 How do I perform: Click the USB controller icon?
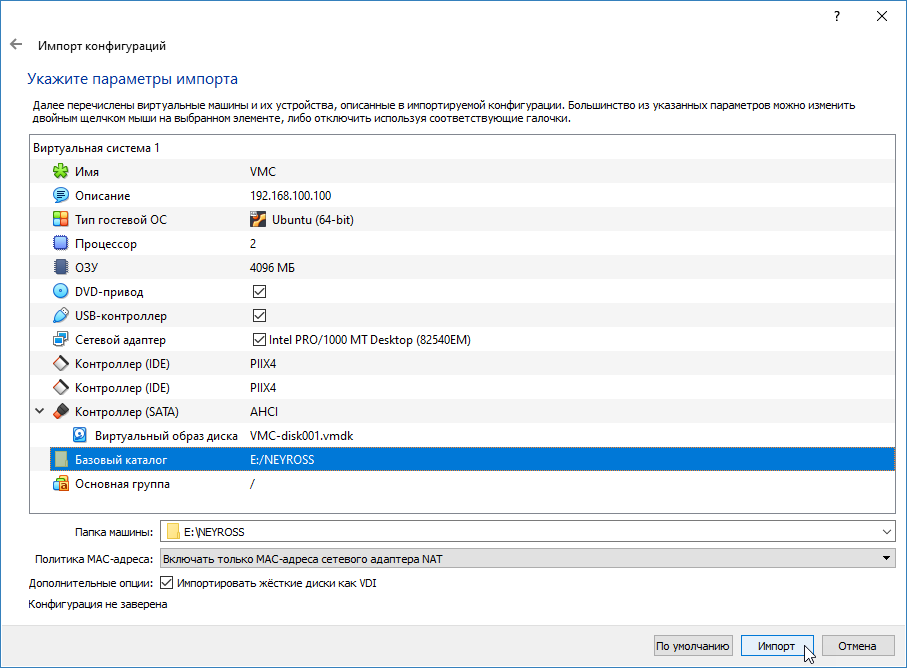(60, 316)
